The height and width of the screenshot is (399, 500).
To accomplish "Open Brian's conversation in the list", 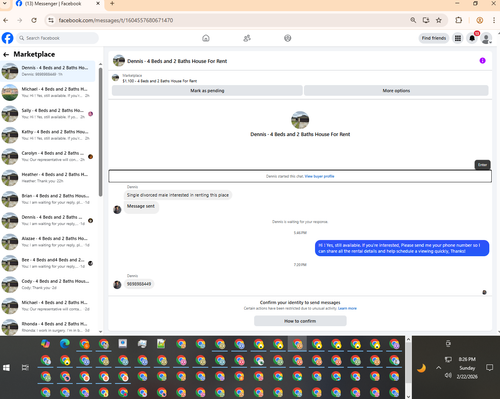I will pyautogui.click(x=48, y=199).
